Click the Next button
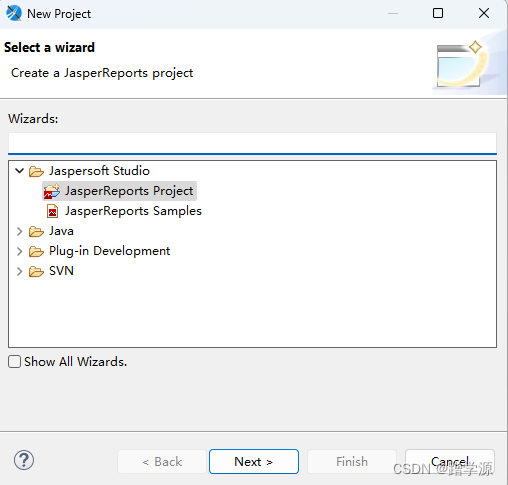The image size is (508, 485). pyautogui.click(x=254, y=461)
